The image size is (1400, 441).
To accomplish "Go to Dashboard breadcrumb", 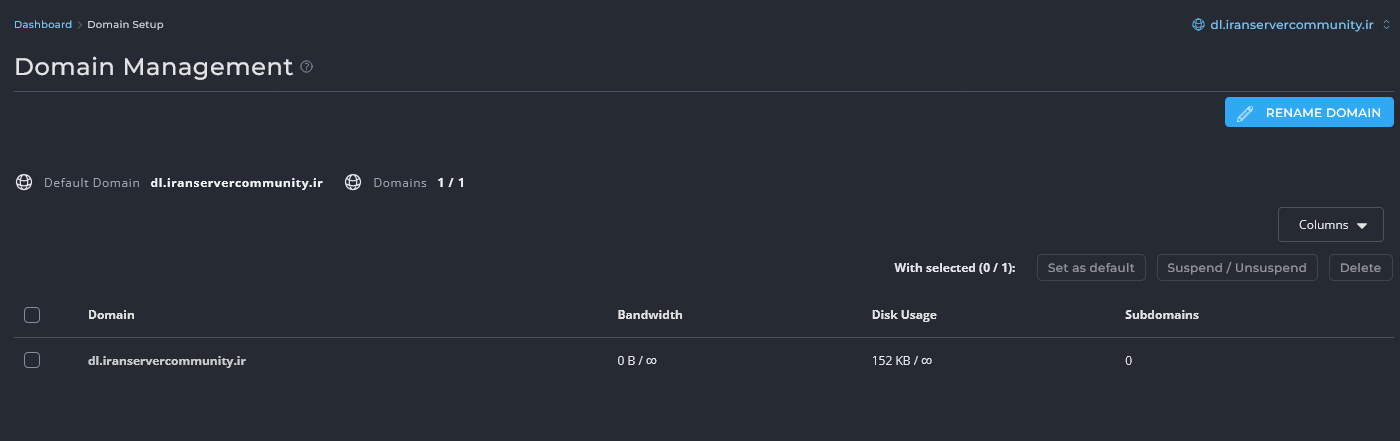I will [42, 25].
